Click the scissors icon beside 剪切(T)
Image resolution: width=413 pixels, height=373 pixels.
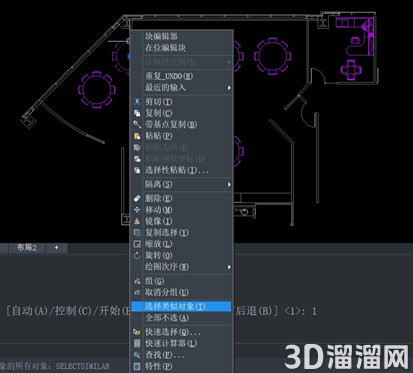137,102
